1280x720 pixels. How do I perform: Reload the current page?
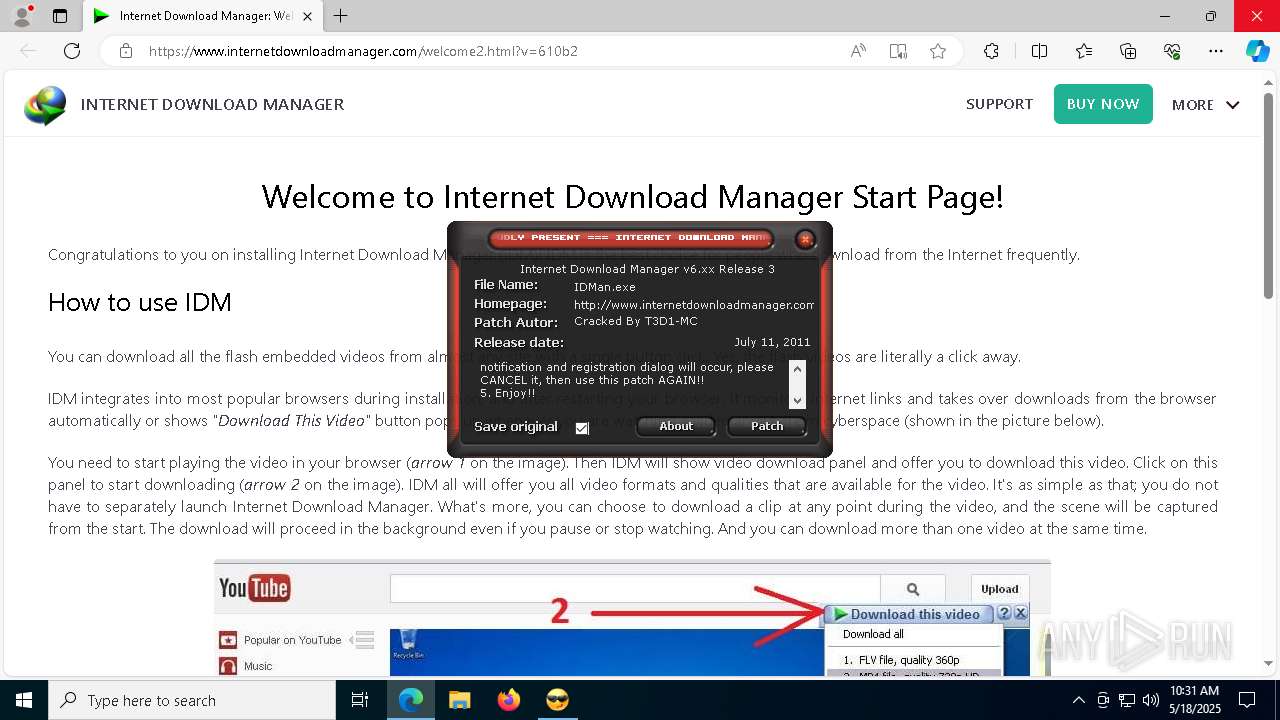click(x=72, y=51)
